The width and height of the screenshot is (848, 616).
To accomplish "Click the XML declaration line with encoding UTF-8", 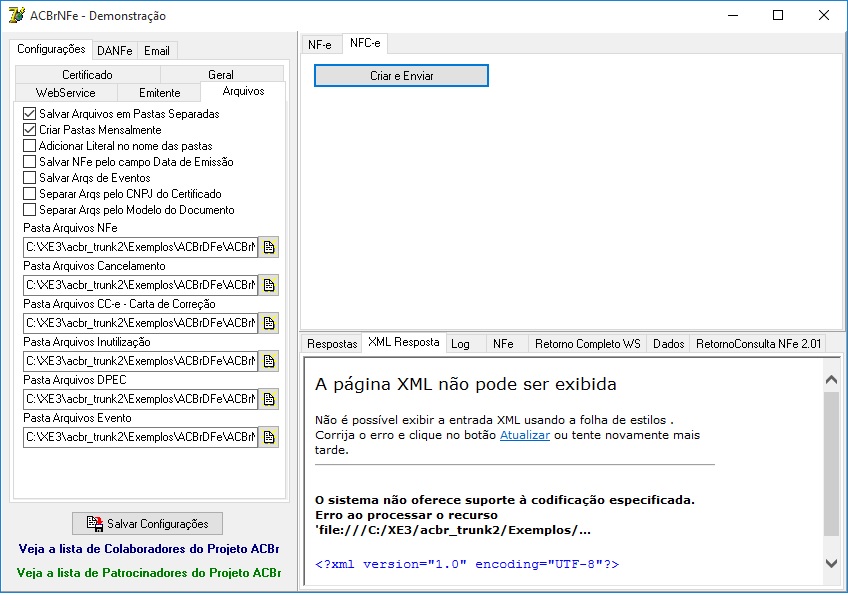I will [x=467, y=564].
